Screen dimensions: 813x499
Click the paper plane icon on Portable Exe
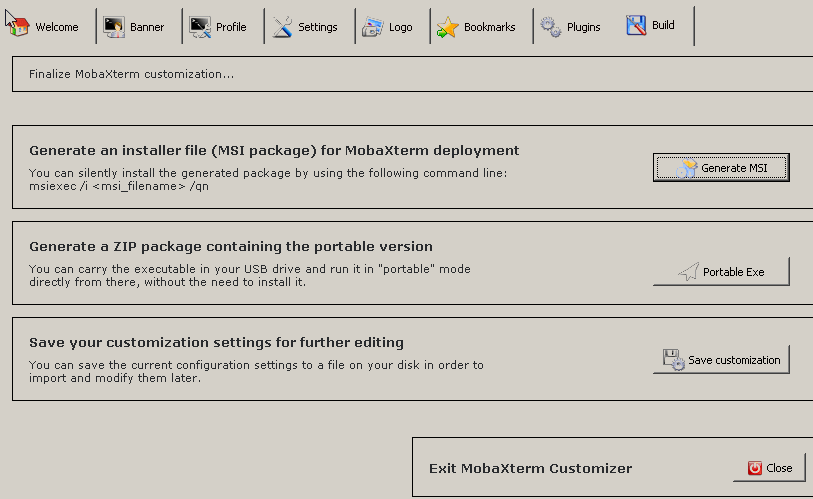point(688,272)
